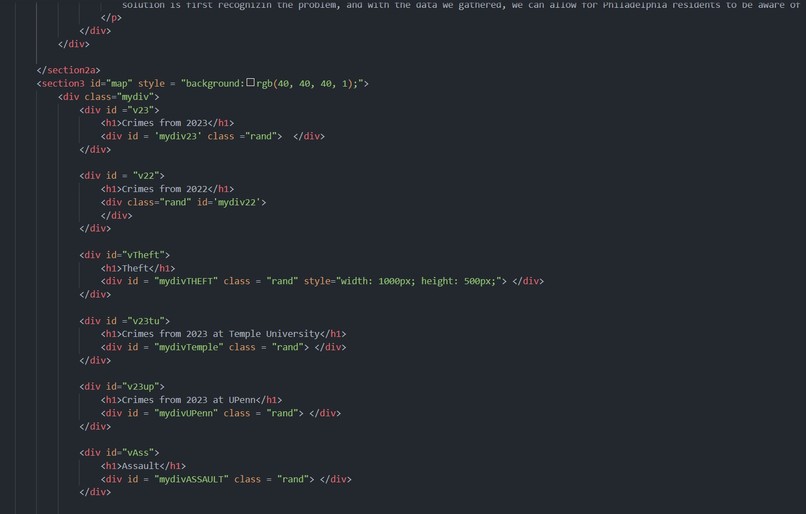Image resolution: width=806 pixels, height=514 pixels.
Task: Click the div id="vTheft" line
Action: (124, 255)
